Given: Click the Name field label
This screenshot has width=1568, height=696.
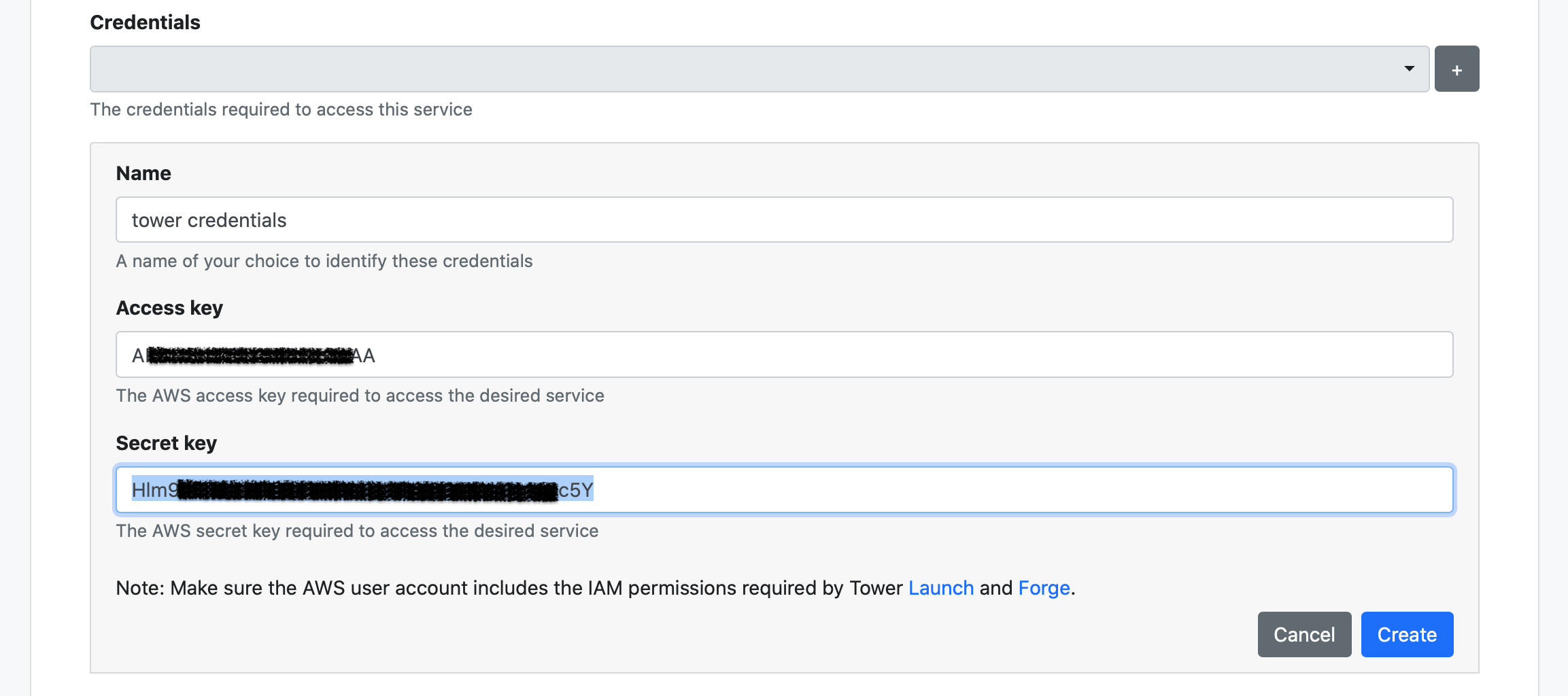Looking at the screenshot, I should [143, 173].
